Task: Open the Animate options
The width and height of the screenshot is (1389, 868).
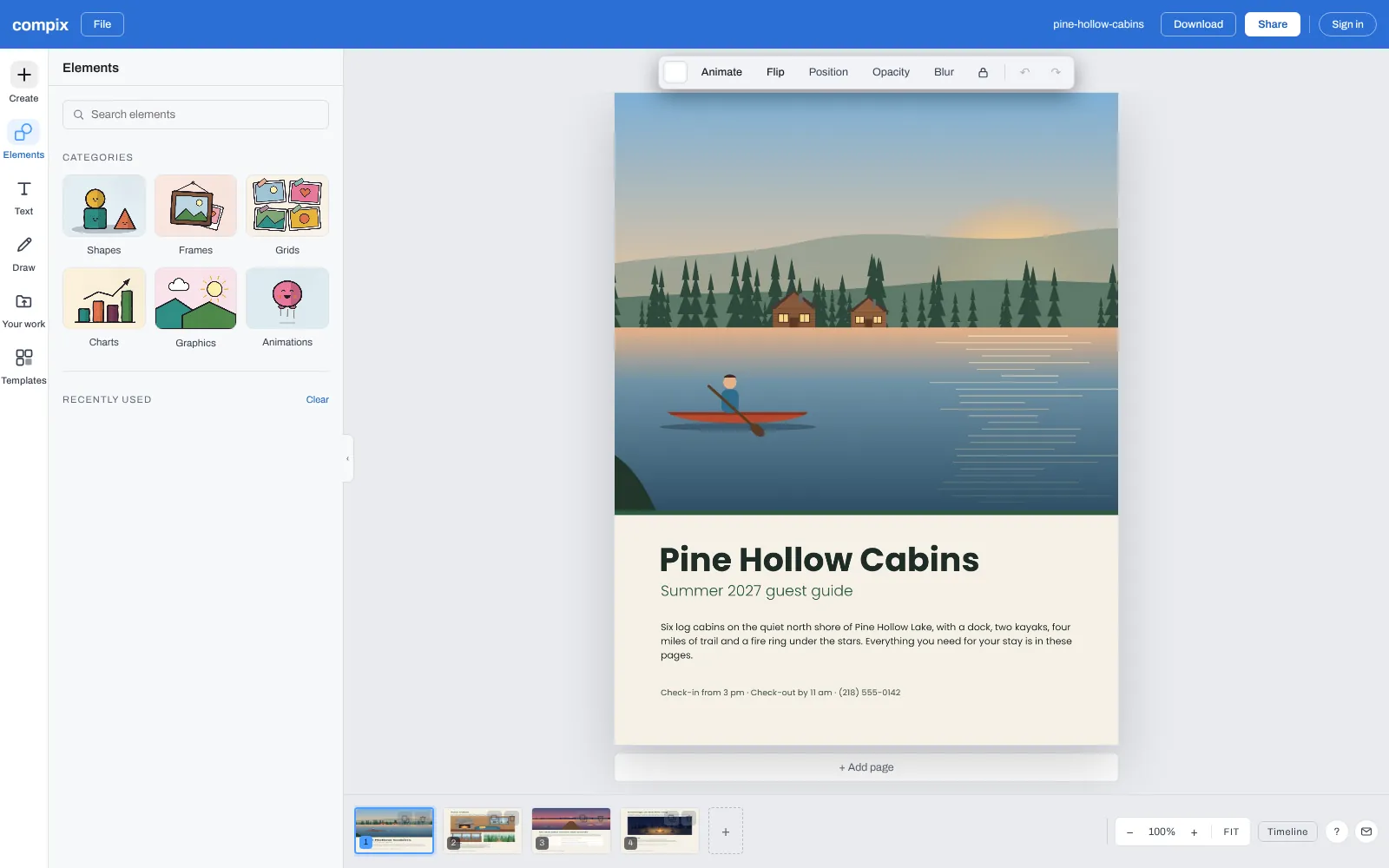Action: 721,72
